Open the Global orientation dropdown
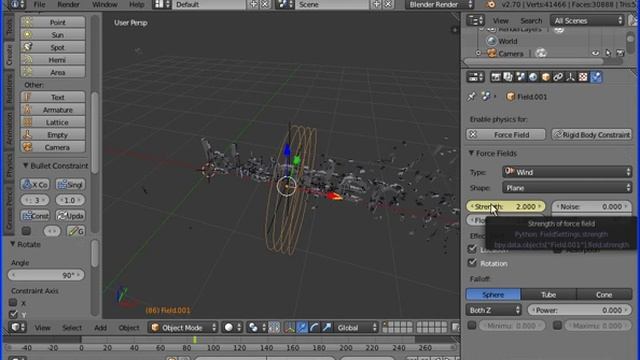Image resolution: width=640 pixels, height=360 pixels. click(x=356, y=327)
